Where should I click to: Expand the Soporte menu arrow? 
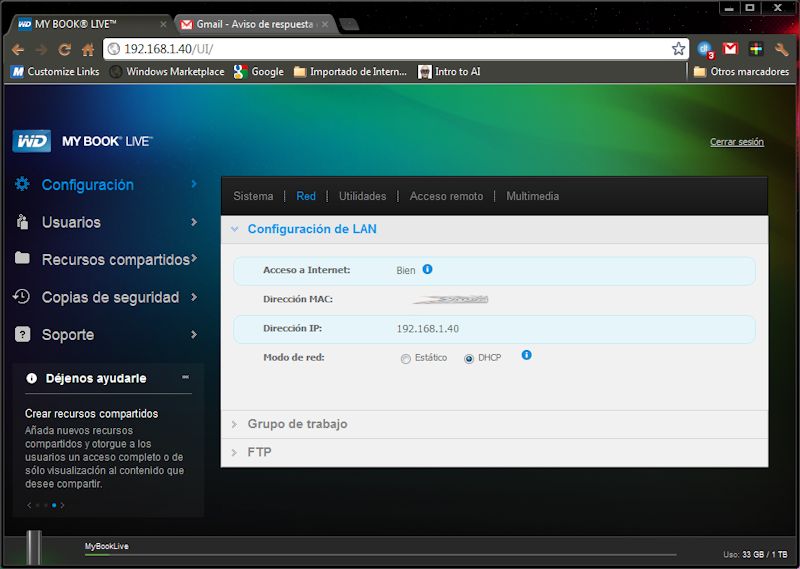pyautogui.click(x=194, y=334)
